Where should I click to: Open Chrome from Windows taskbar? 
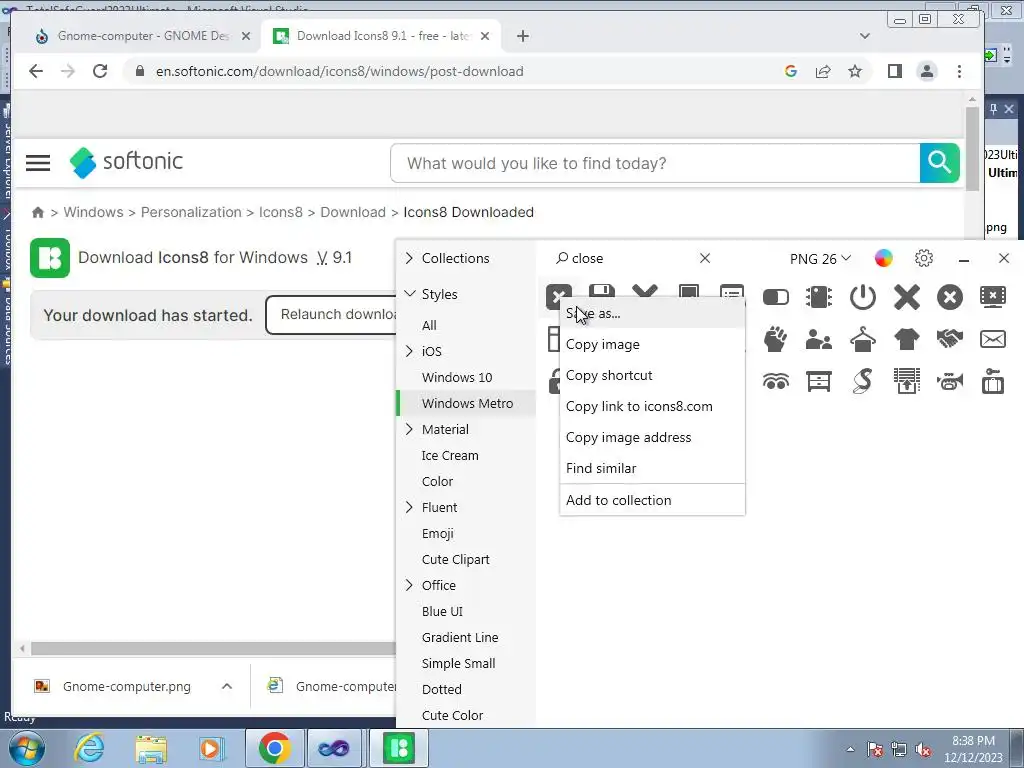(x=274, y=748)
